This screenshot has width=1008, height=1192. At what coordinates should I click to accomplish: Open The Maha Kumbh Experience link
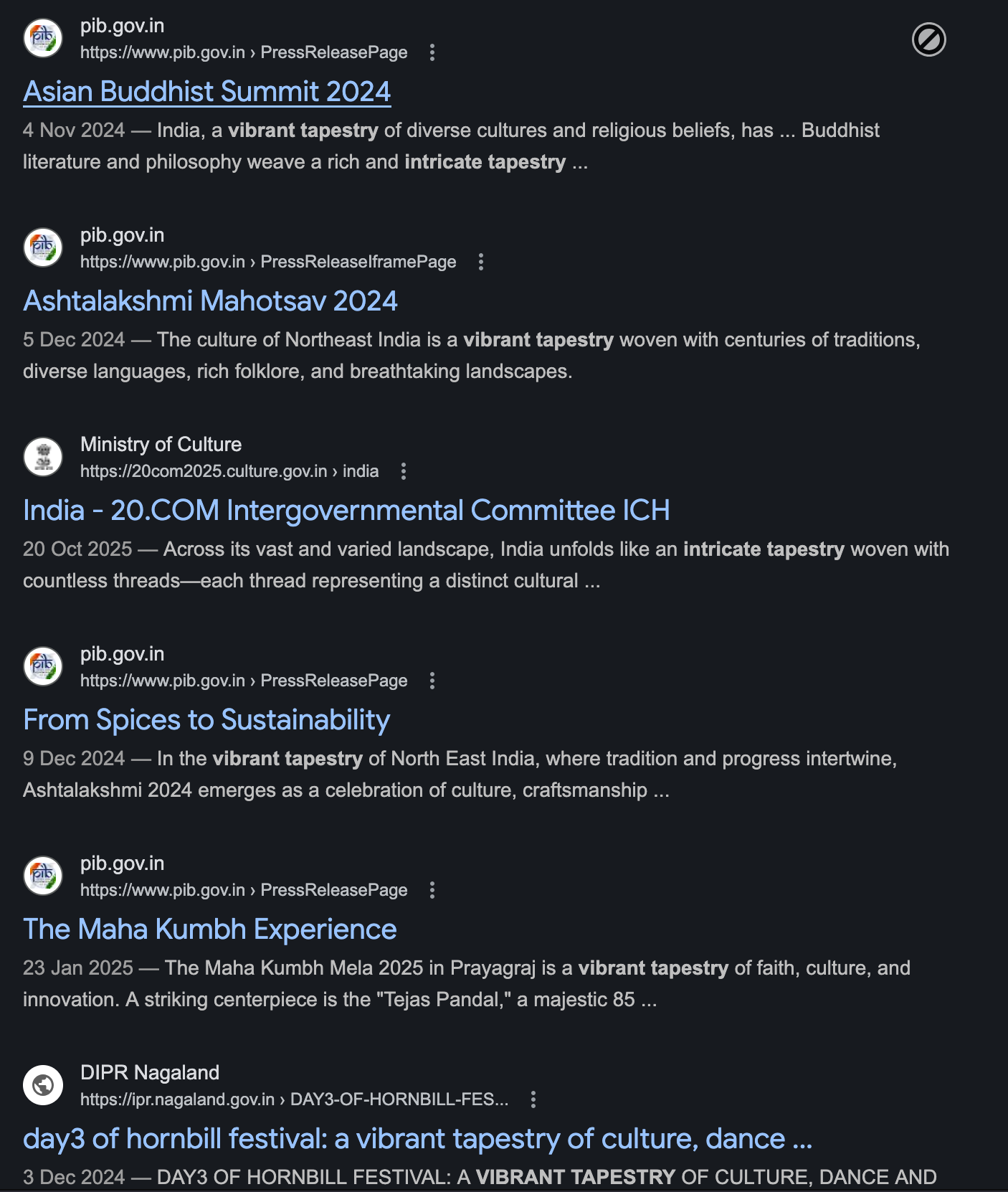click(x=210, y=930)
